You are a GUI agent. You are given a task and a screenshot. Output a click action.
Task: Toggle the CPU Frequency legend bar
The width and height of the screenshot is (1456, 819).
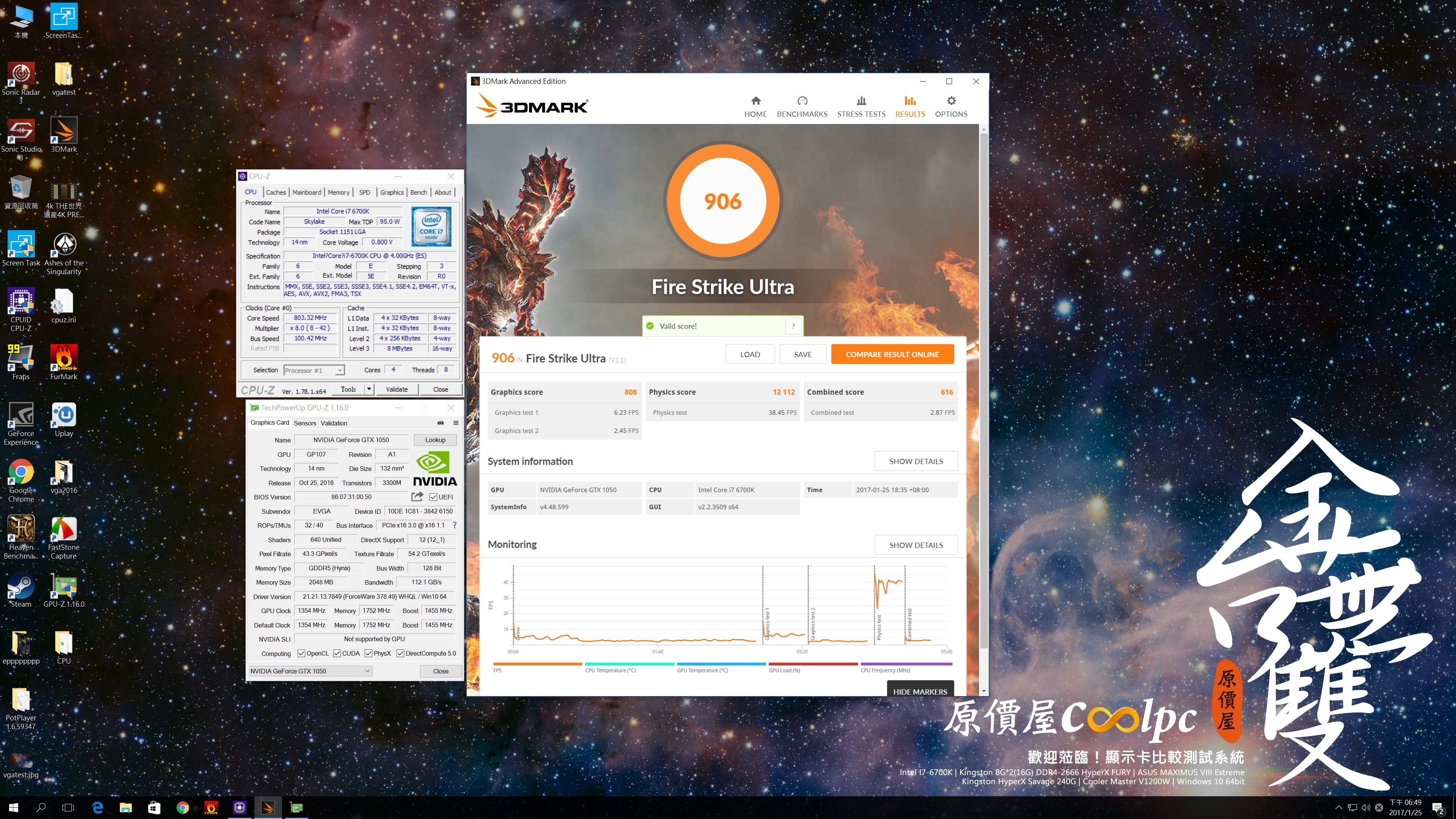pos(906,664)
